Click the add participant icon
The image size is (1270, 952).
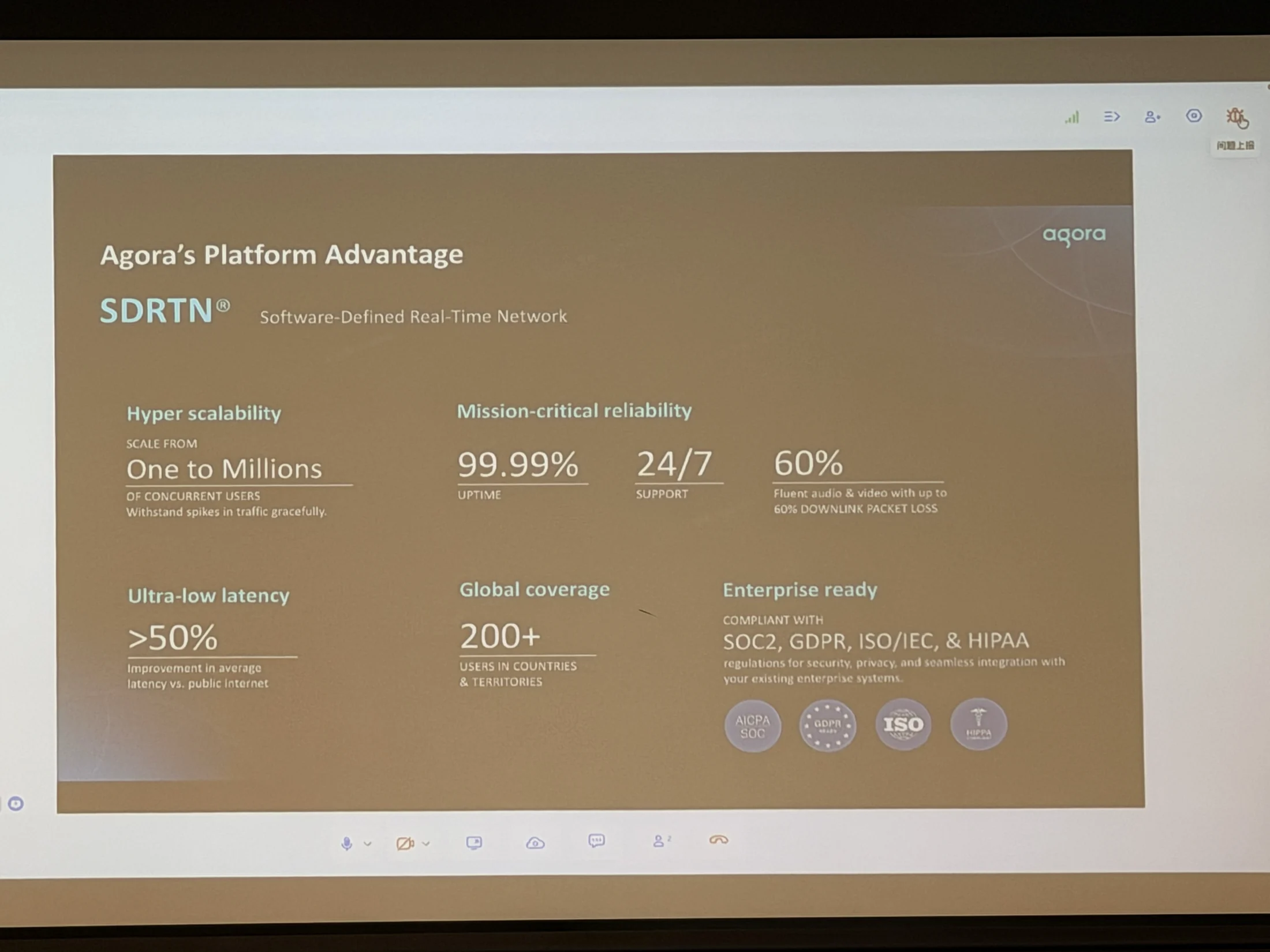1152,117
